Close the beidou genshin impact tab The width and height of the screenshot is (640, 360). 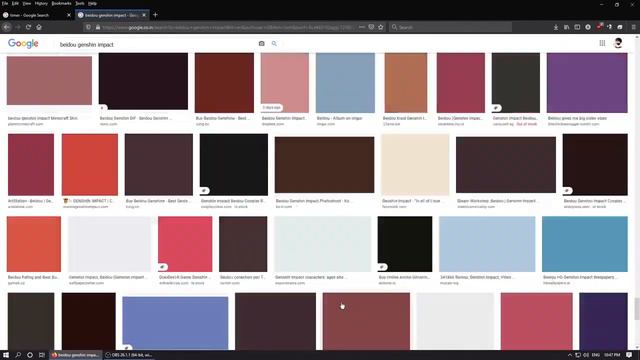144,15
